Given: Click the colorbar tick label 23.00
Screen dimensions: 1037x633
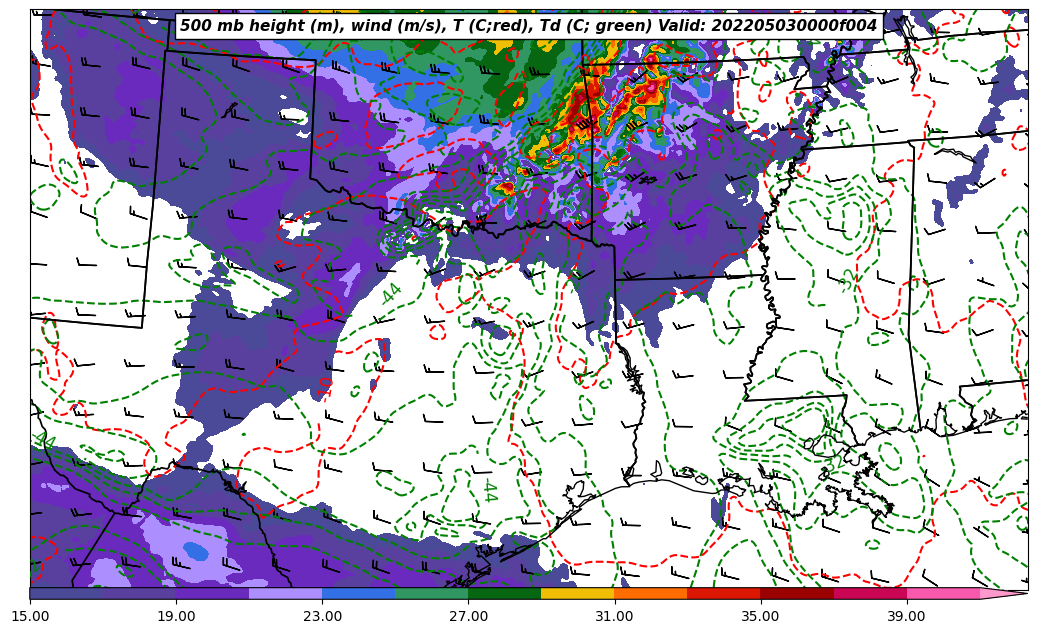Looking at the screenshot, I should [322, 616].
